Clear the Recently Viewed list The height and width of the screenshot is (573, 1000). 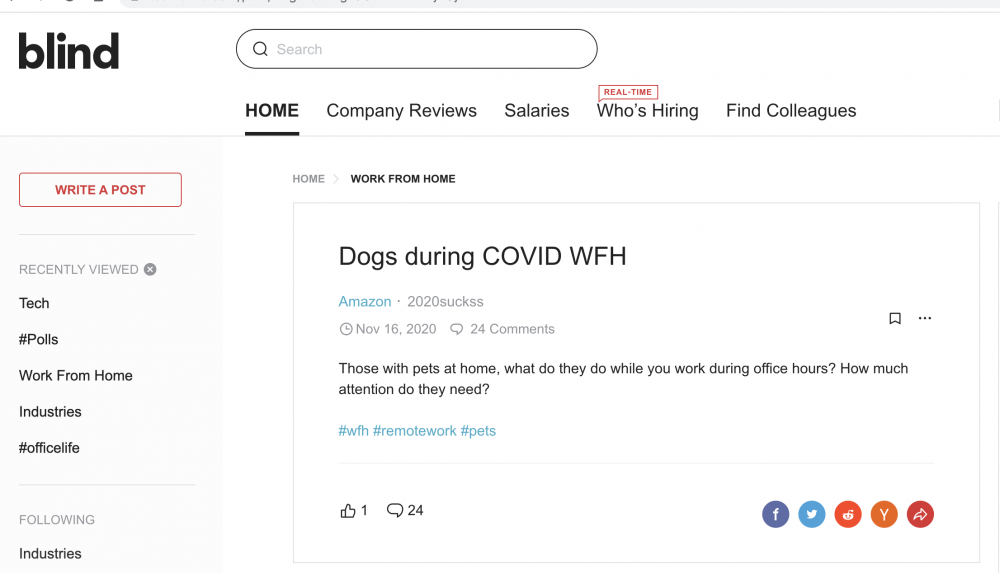150,269
